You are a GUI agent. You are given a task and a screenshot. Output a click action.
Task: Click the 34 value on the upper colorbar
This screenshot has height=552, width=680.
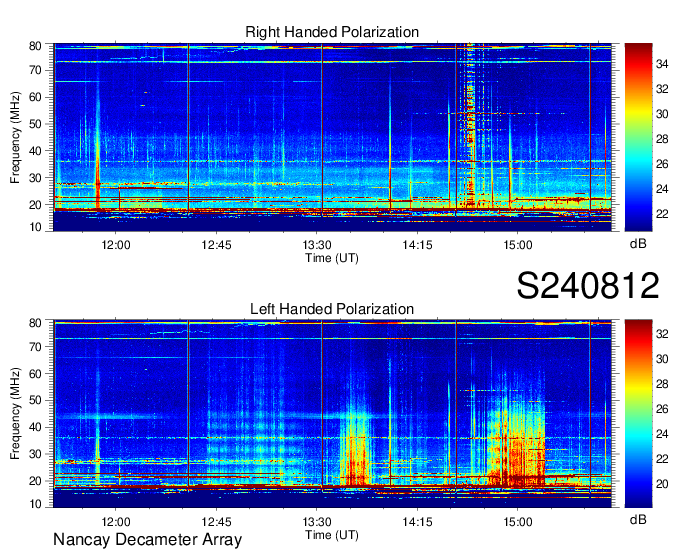click(662, 65)
